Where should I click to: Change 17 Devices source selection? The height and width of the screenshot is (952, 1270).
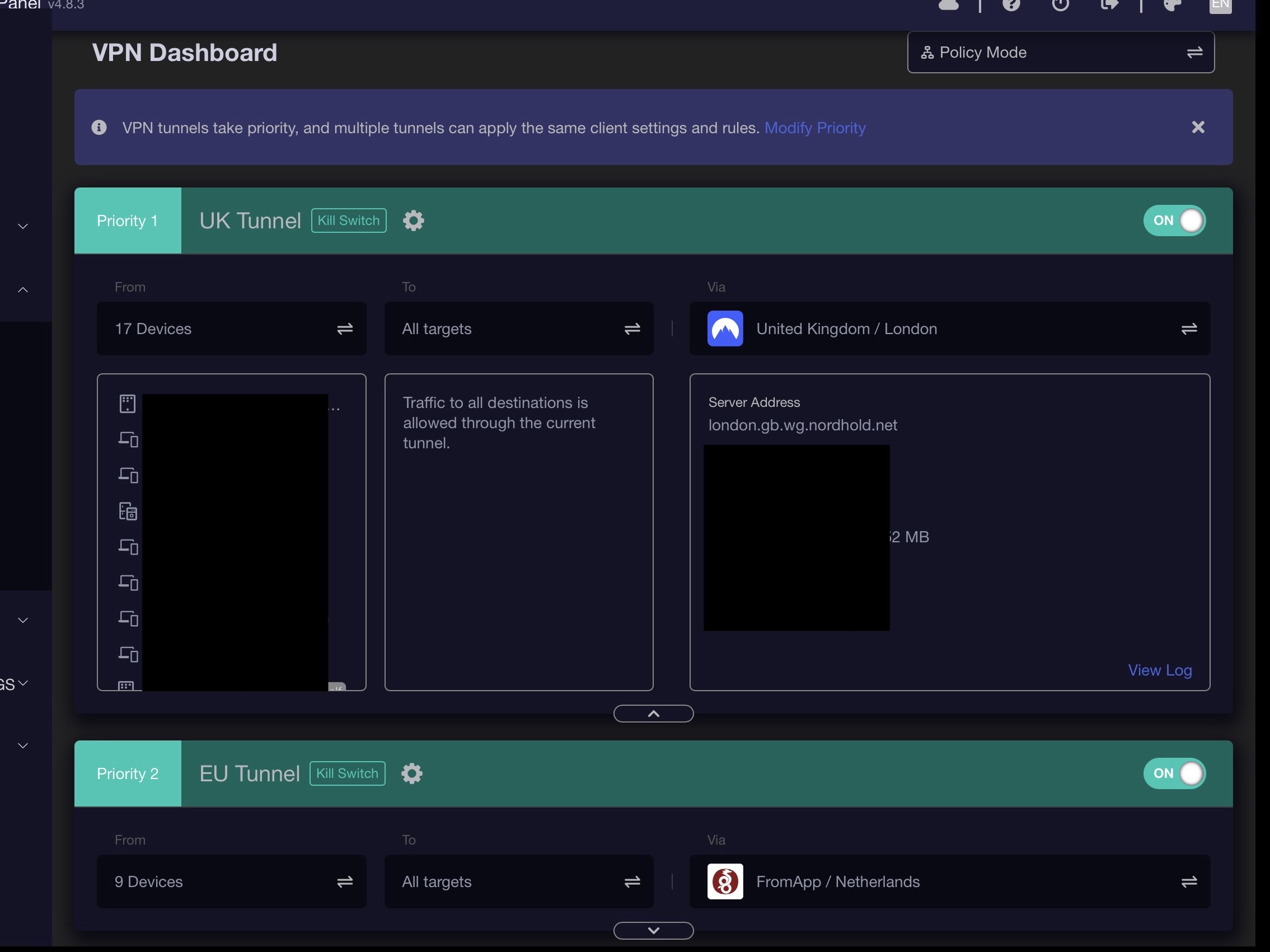[231, 329]
